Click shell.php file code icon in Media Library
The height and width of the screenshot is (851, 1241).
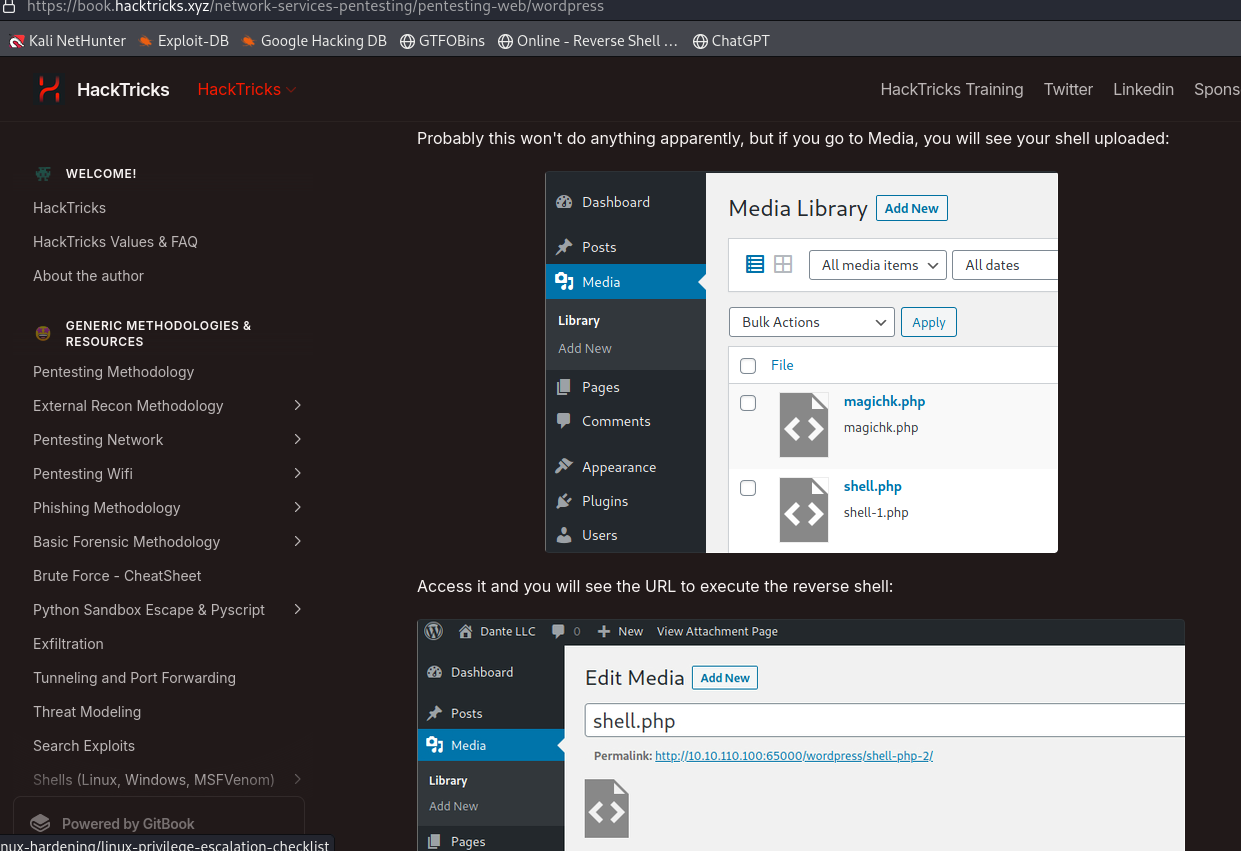(x=804, y=510)
